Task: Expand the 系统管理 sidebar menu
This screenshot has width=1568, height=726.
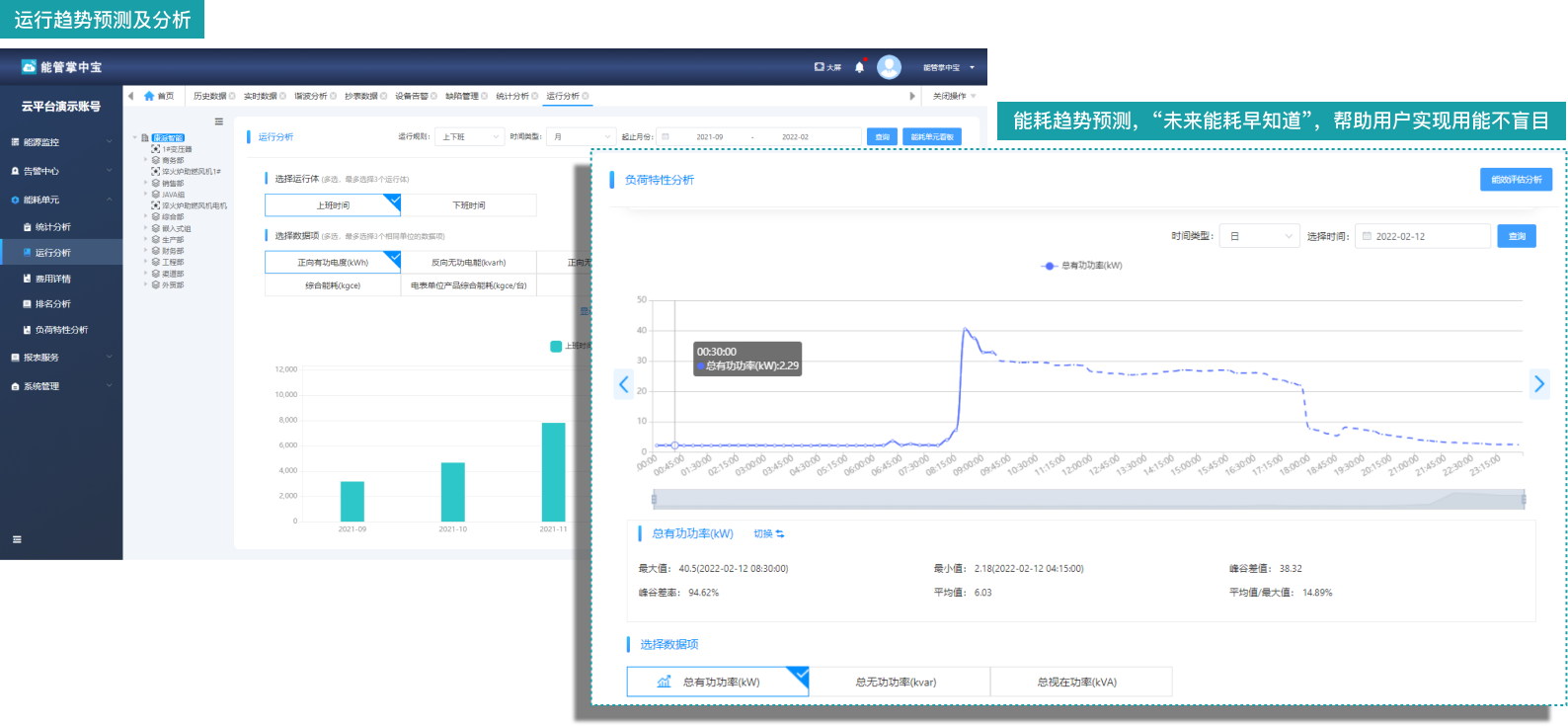Action: pos(61,386)
